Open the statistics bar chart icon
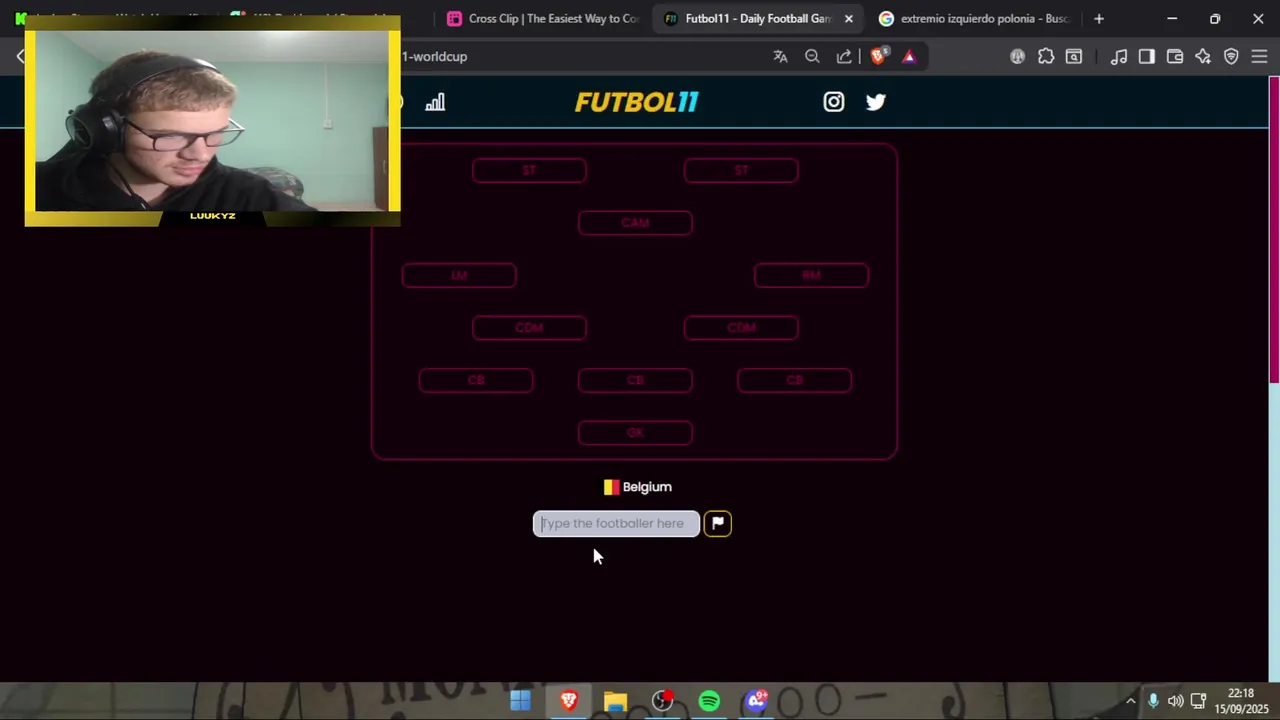 435,102
